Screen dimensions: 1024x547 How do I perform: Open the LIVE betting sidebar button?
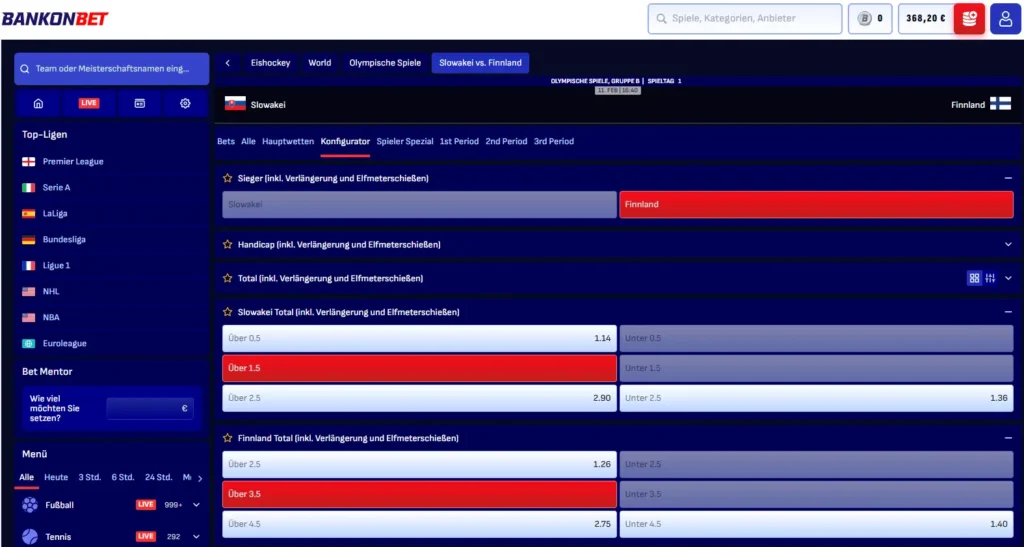[89, 103]
